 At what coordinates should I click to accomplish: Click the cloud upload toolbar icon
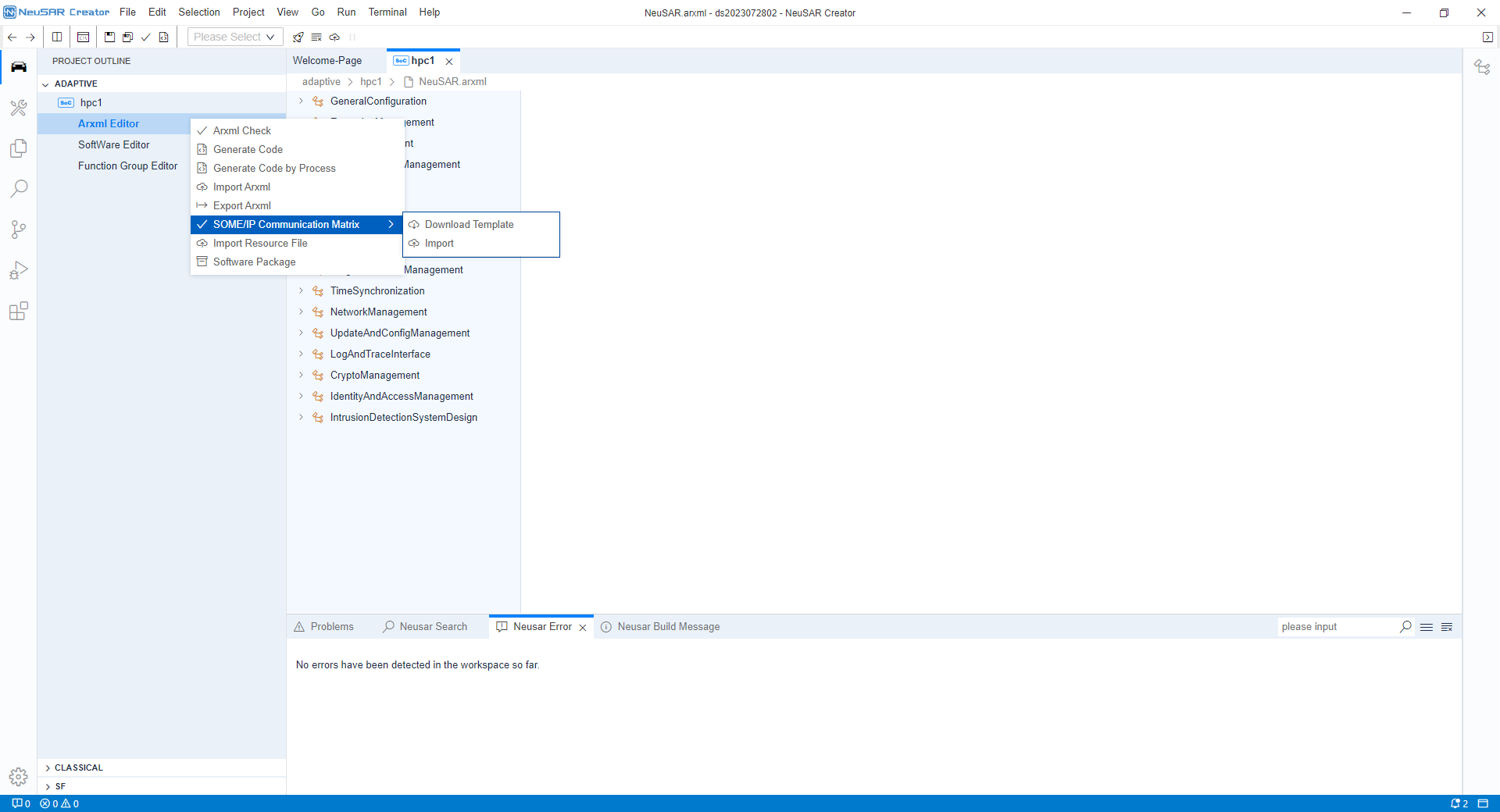[334, 37]
